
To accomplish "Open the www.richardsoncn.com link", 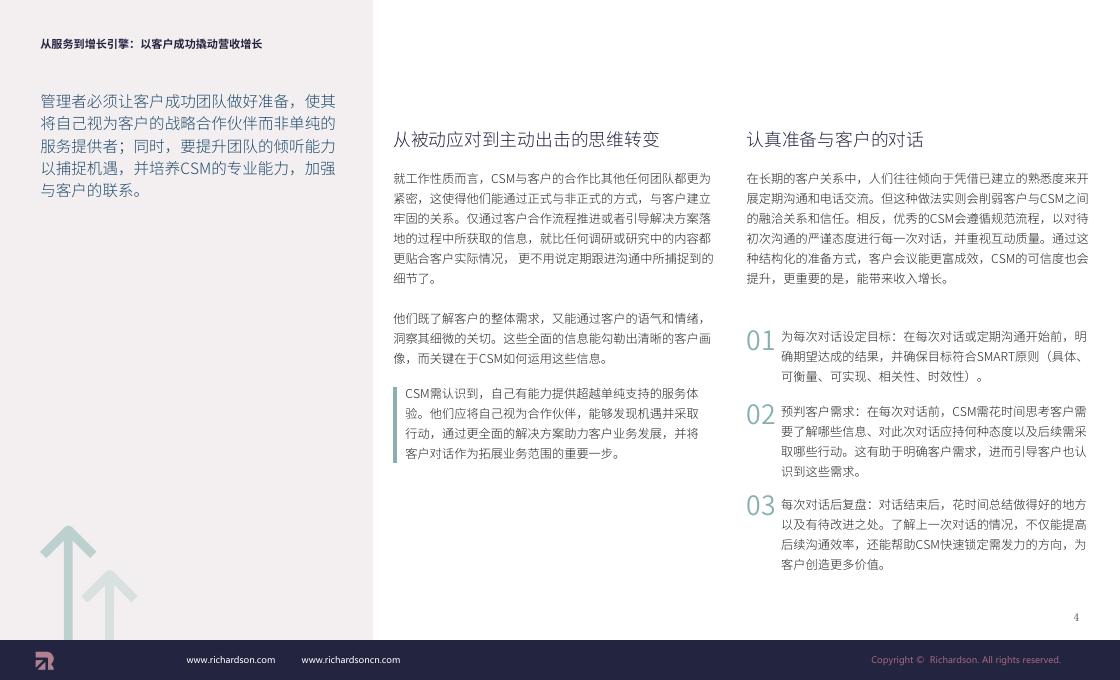I will tap(351, 660).
